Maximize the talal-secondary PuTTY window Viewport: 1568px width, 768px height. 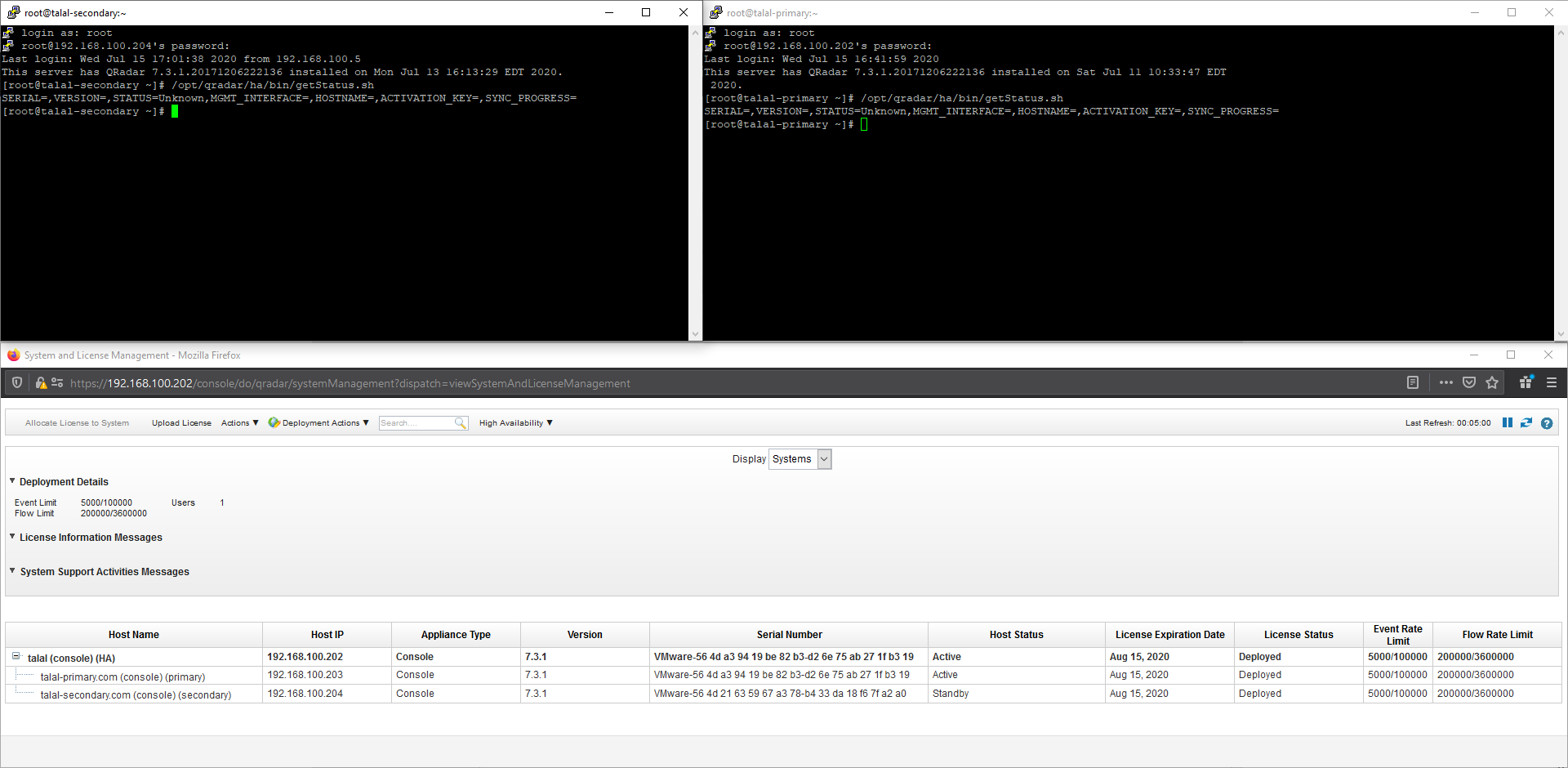(x=646, y=12)
